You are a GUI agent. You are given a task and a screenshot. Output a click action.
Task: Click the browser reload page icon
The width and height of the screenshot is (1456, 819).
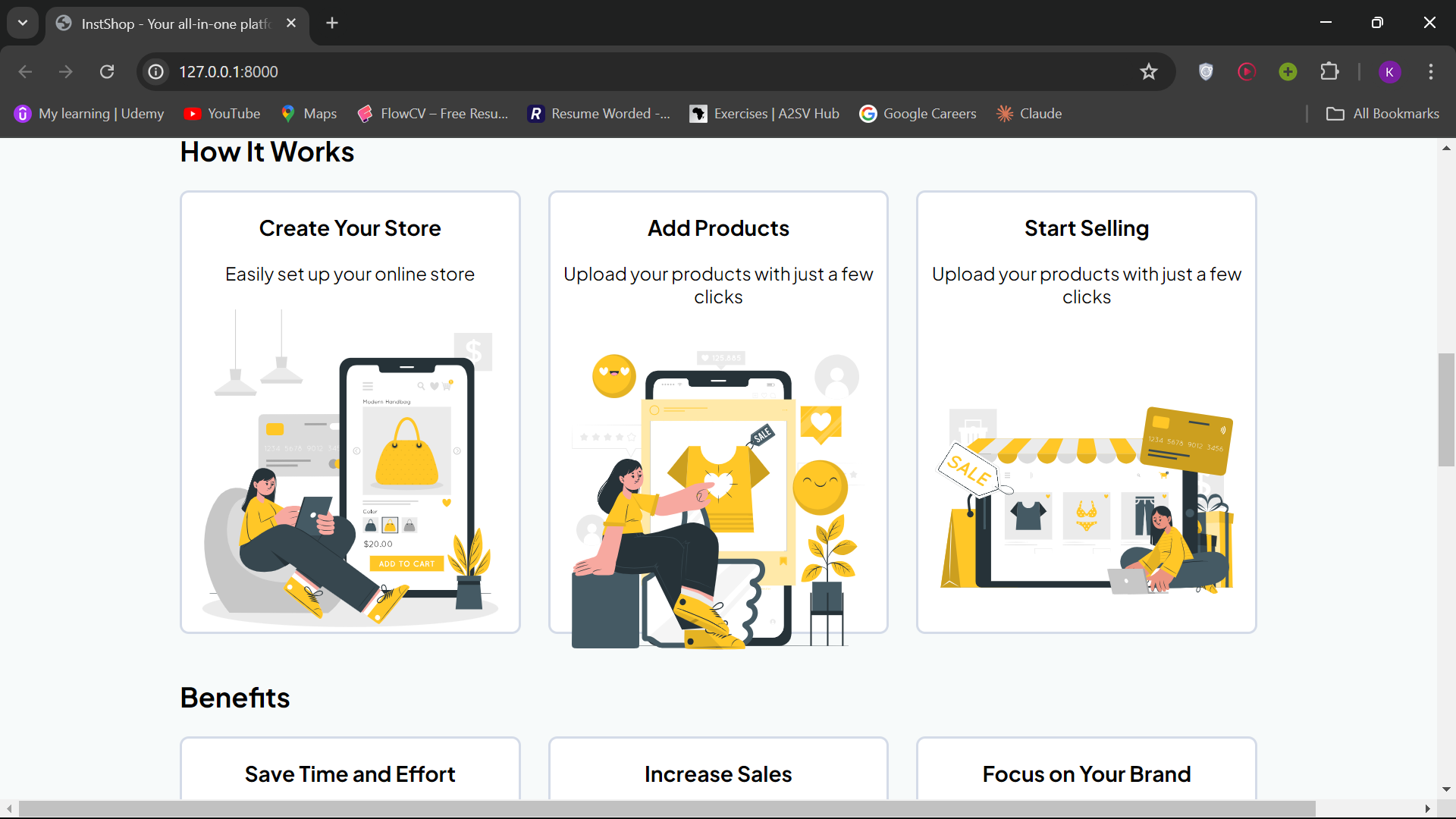pos(107,71)
